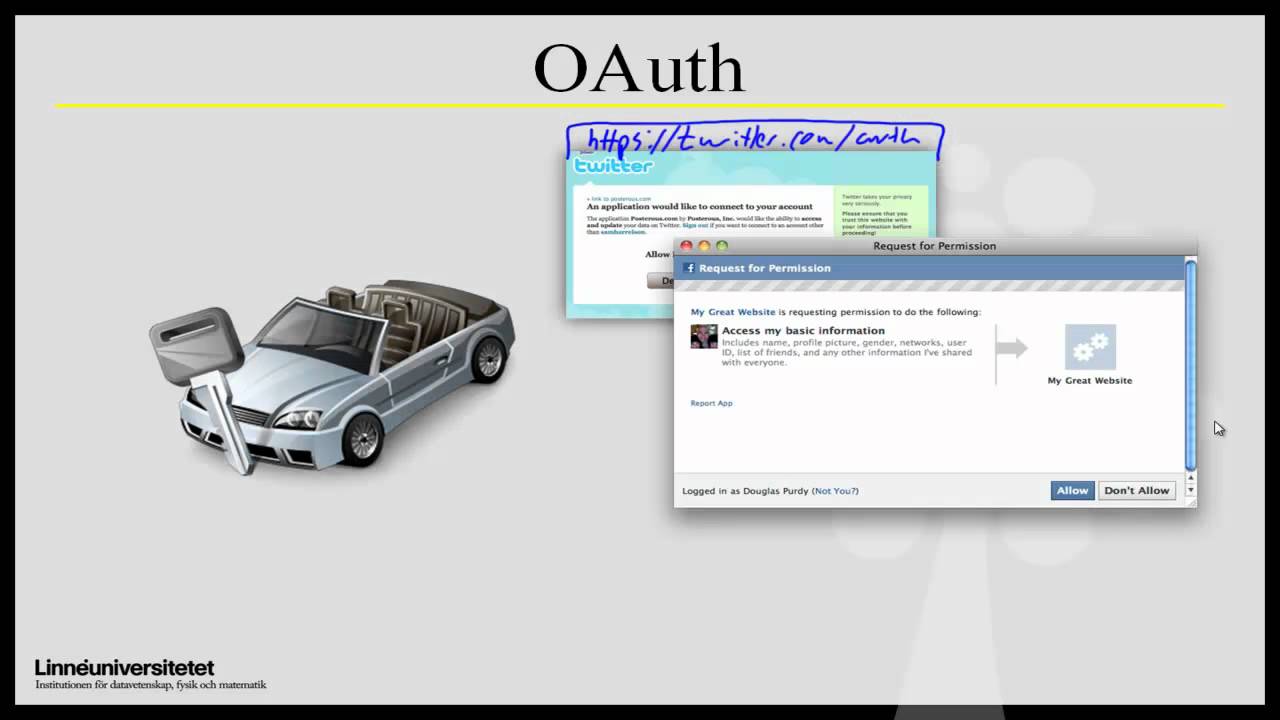Screen dimensions: 1280x720
Task: Click the partially hidden Deny button in the Twitter window
Action: 662,281
